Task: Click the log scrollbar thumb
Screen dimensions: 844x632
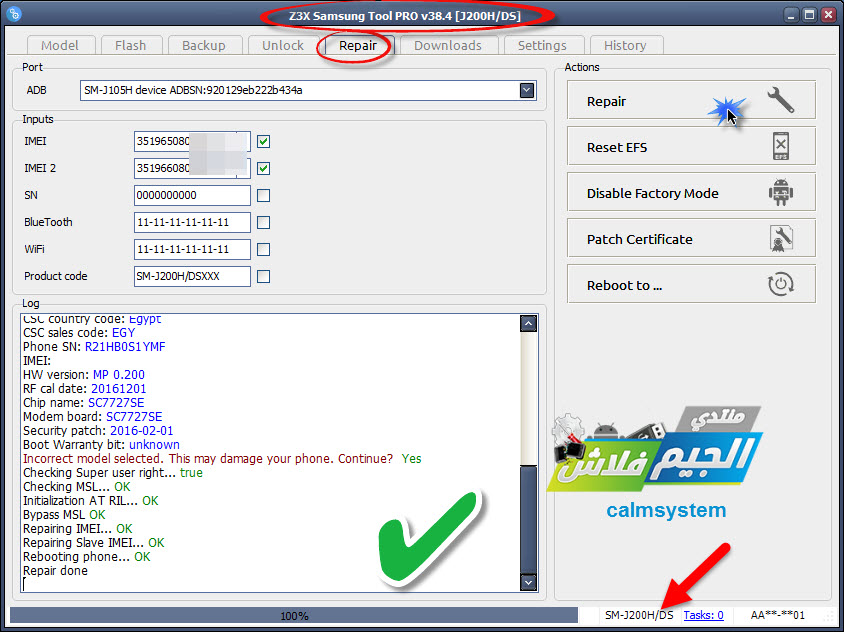Action: 529,519
